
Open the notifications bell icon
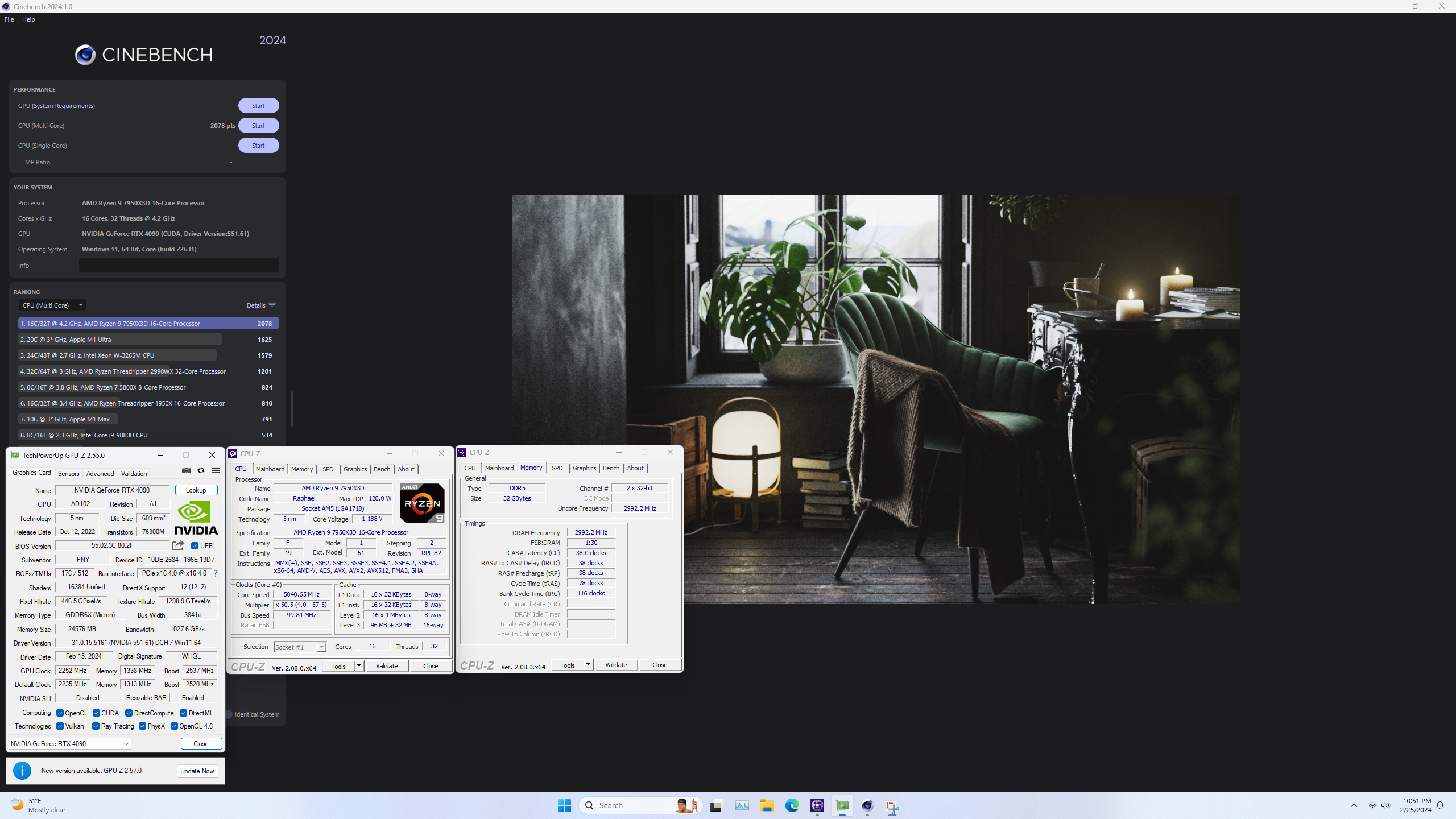click(1440, 805)
